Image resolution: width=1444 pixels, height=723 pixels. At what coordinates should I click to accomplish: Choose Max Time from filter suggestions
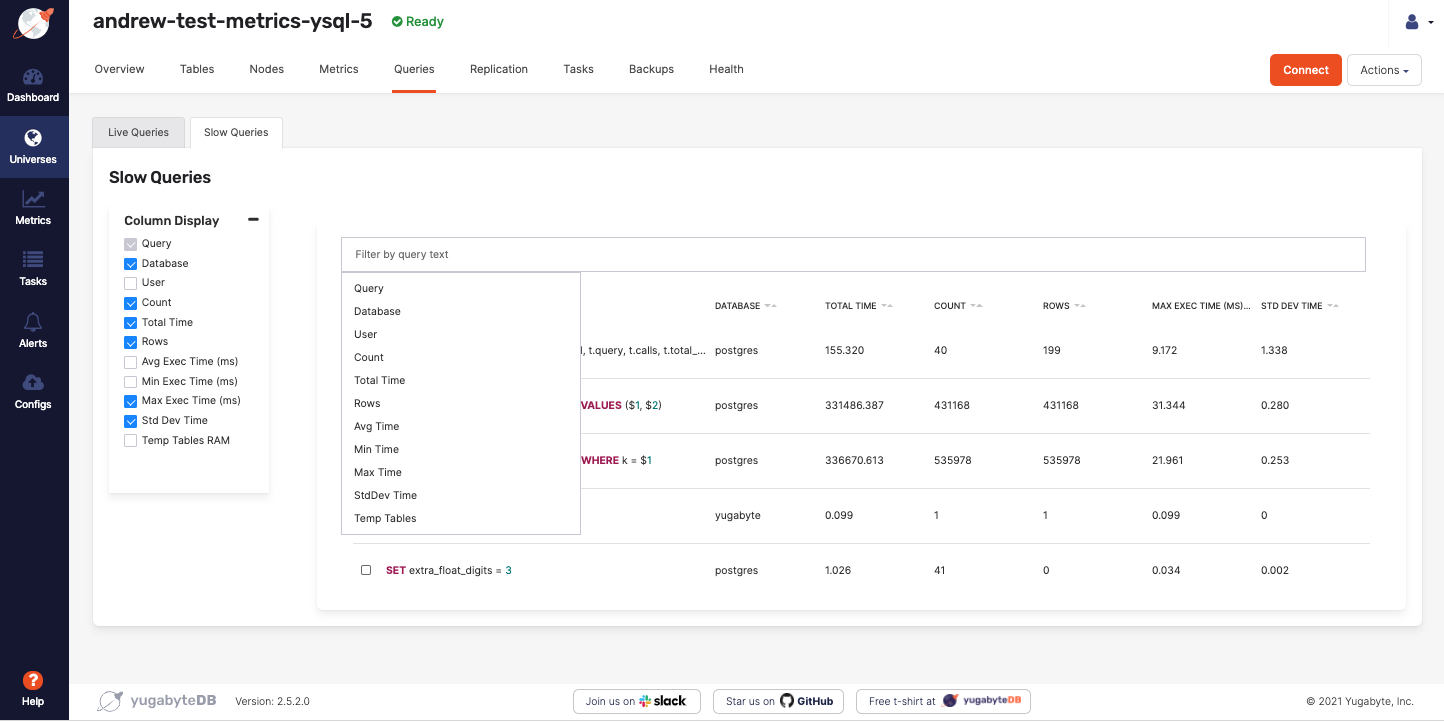461,472
